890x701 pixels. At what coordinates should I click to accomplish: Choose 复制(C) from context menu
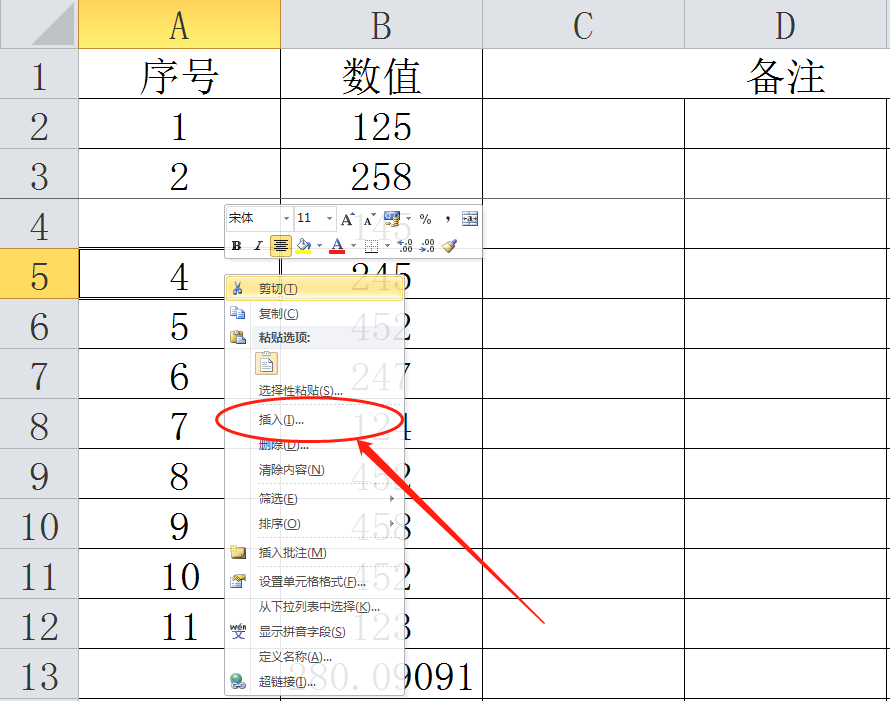315,313
